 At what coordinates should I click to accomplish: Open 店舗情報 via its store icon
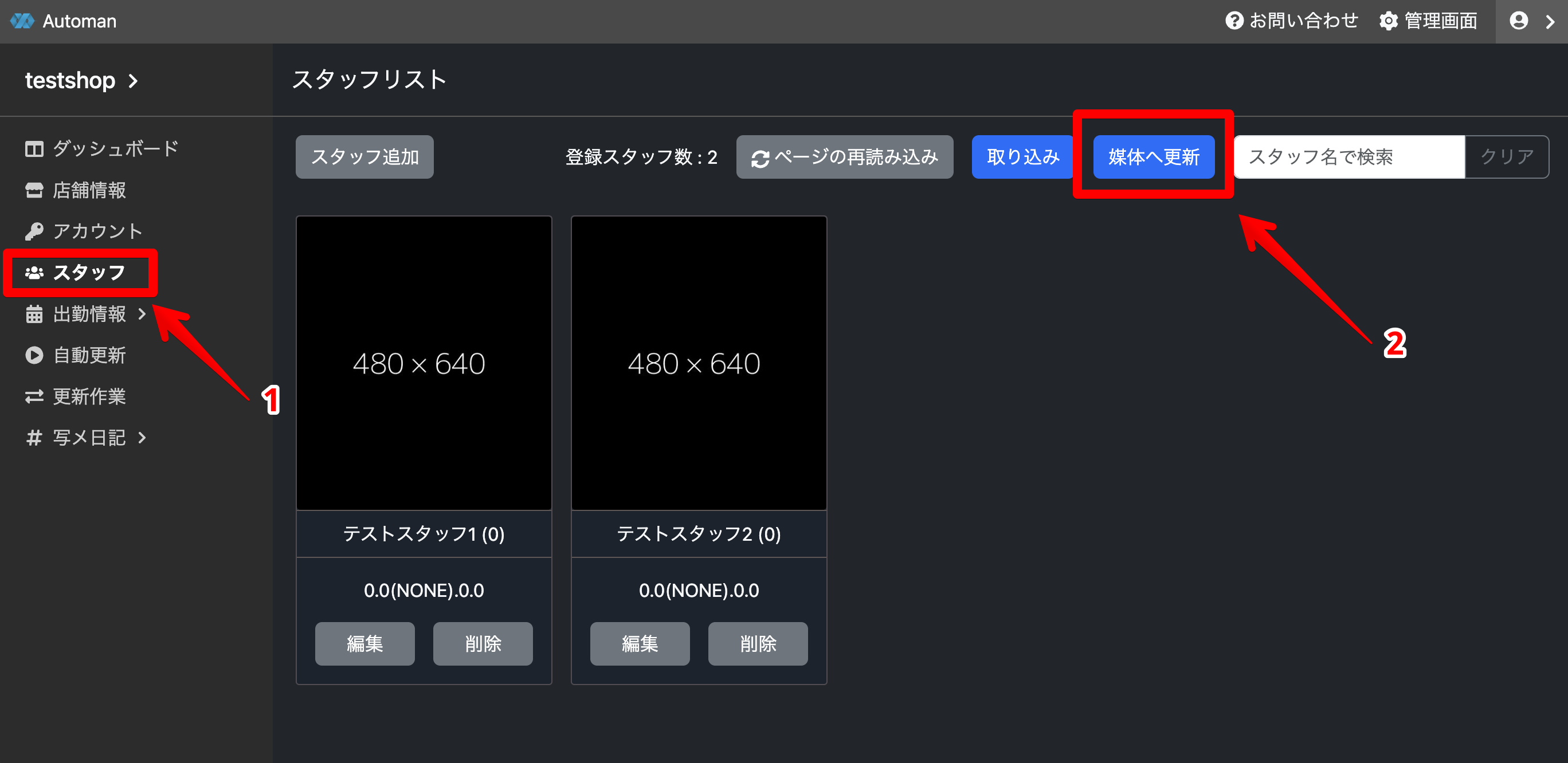click(x=34, y=190)
